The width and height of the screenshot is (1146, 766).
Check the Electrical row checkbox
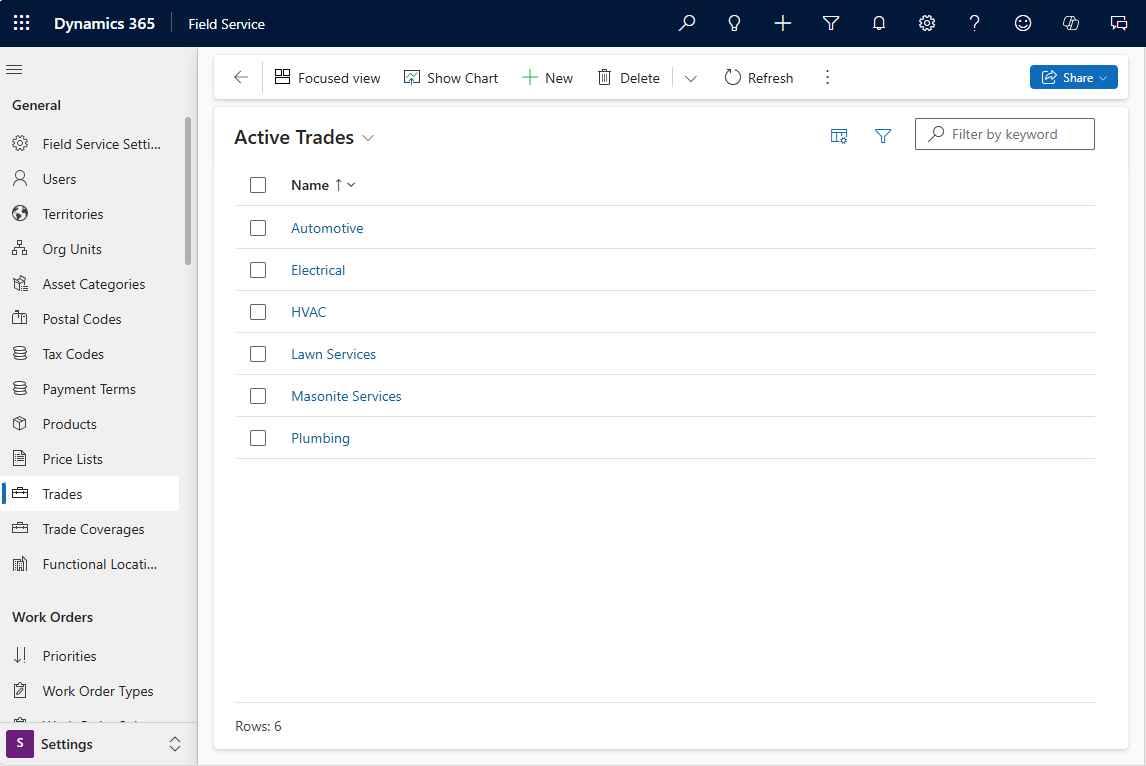(258, 270)
